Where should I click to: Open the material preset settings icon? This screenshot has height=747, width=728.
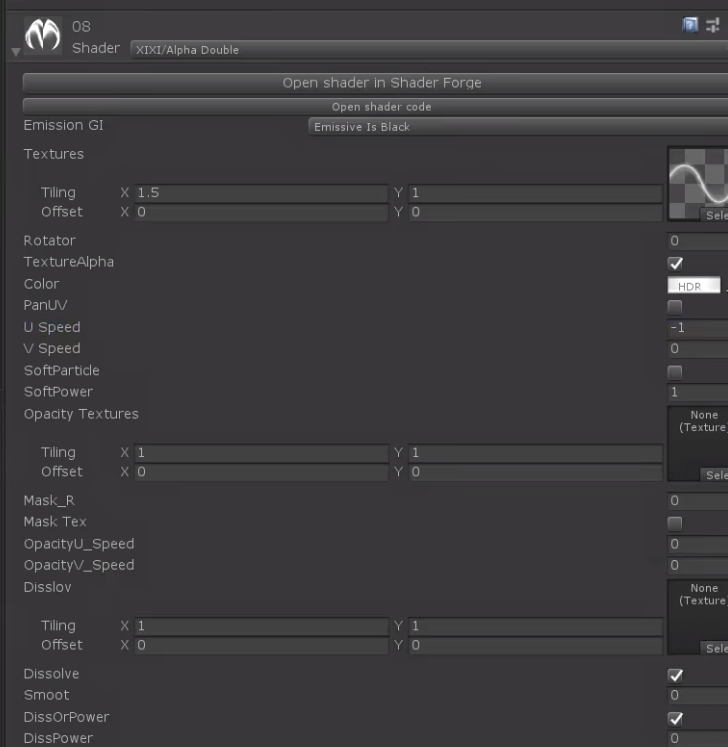(x=713, y=25)
